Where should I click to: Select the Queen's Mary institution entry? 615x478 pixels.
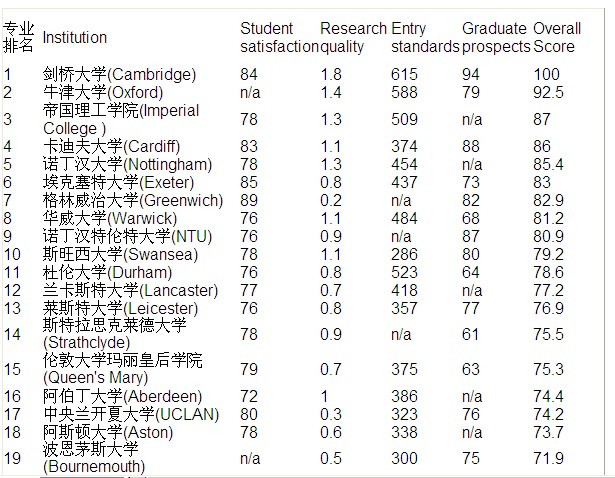122,369
